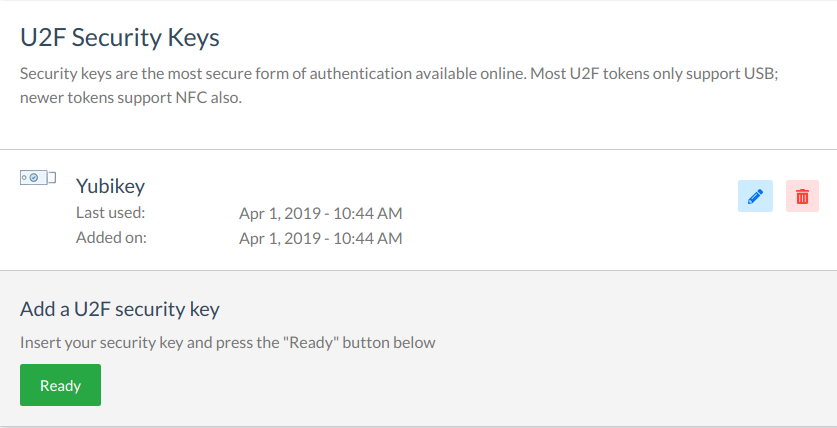Click the "Add a U2F security key" heading
This screenshot has width=837, height=428.
click(x=120, y=308)
